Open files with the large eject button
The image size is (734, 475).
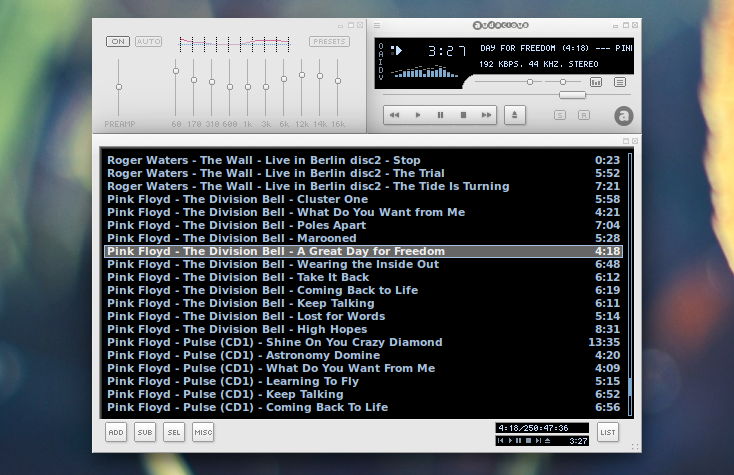(514, 115)
